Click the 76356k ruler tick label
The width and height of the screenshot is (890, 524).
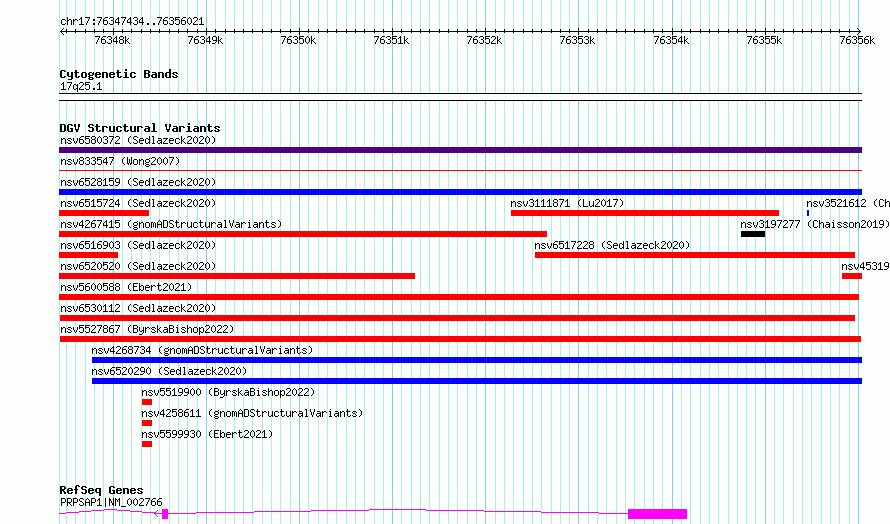tap(857, 40)
